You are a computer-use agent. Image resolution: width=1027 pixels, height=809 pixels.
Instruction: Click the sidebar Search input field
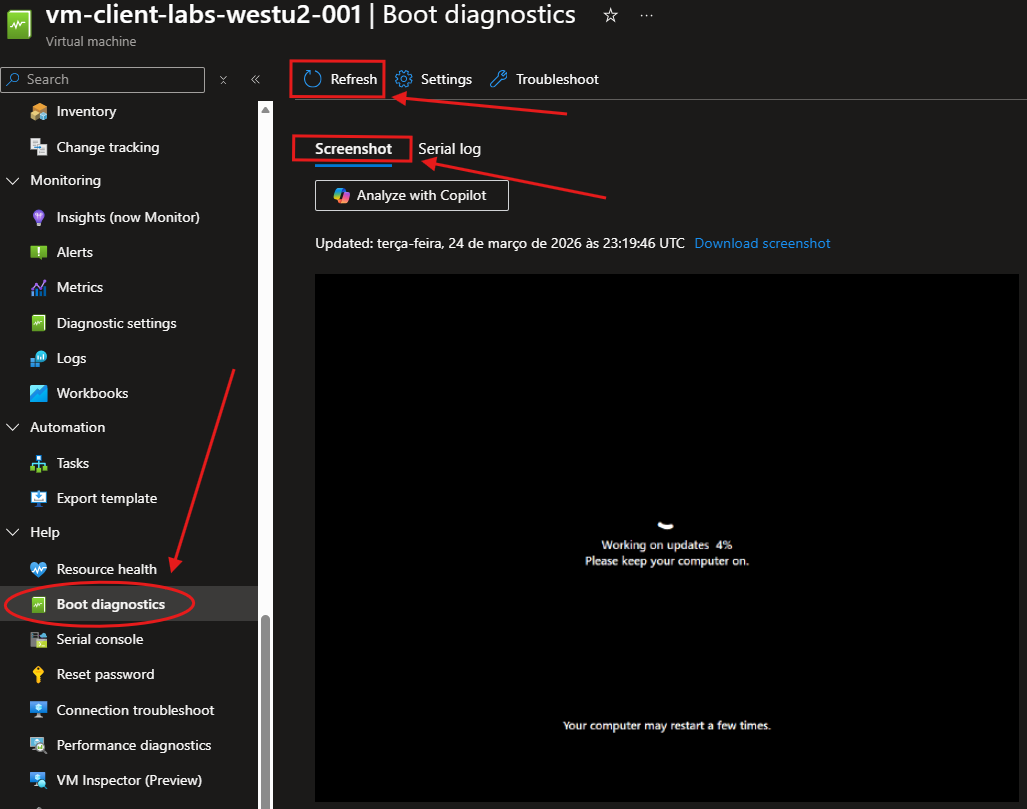110,79
